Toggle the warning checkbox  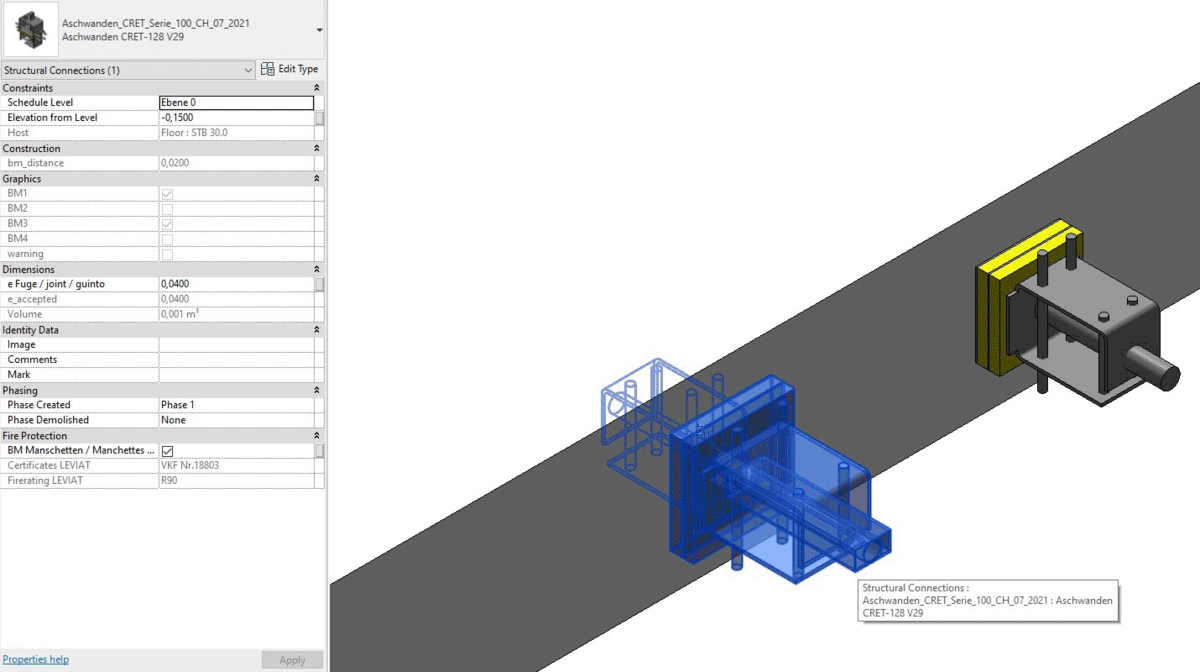coord(167,254)
